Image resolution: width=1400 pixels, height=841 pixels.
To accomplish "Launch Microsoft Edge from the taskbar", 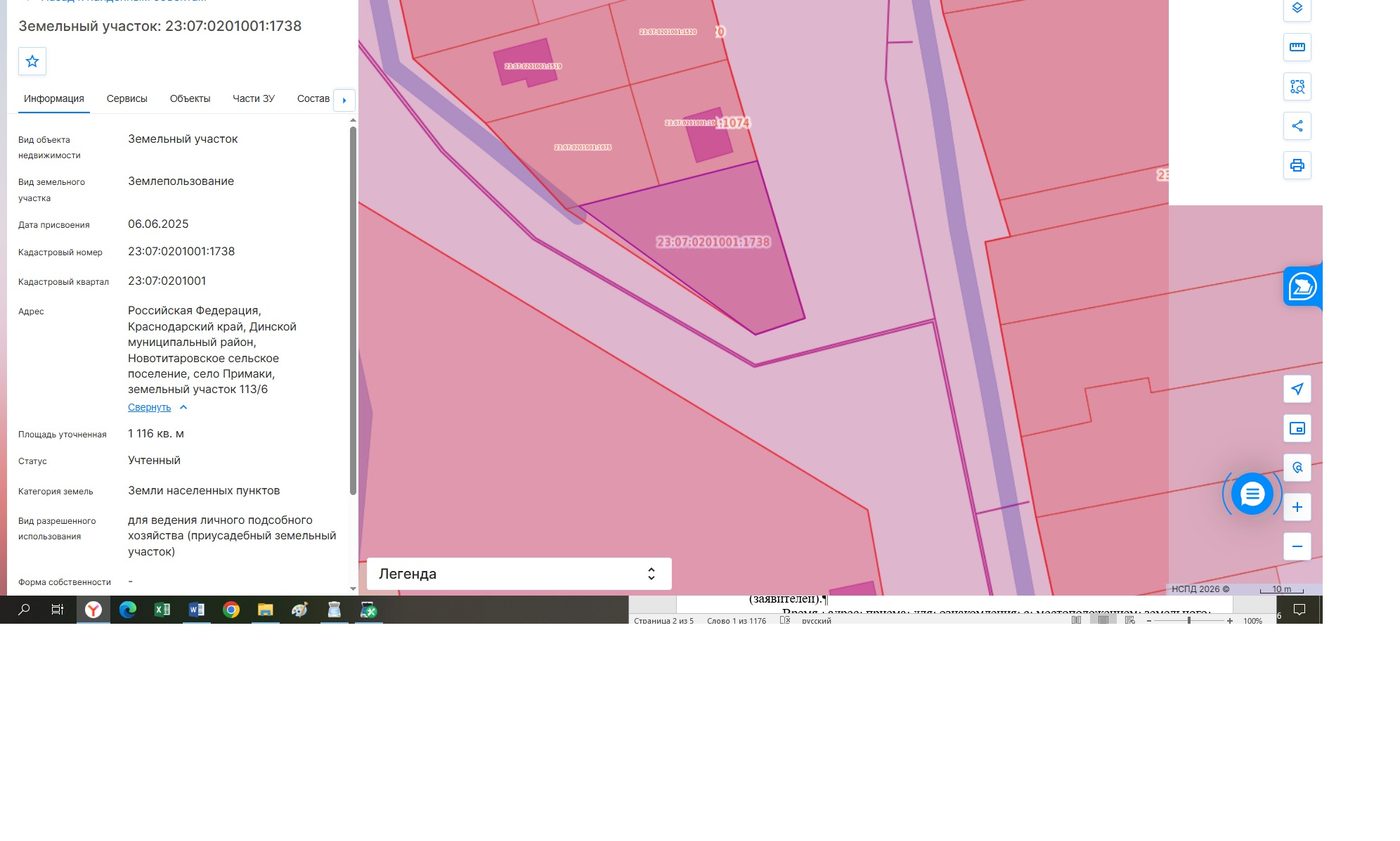I will coord(127,610).
